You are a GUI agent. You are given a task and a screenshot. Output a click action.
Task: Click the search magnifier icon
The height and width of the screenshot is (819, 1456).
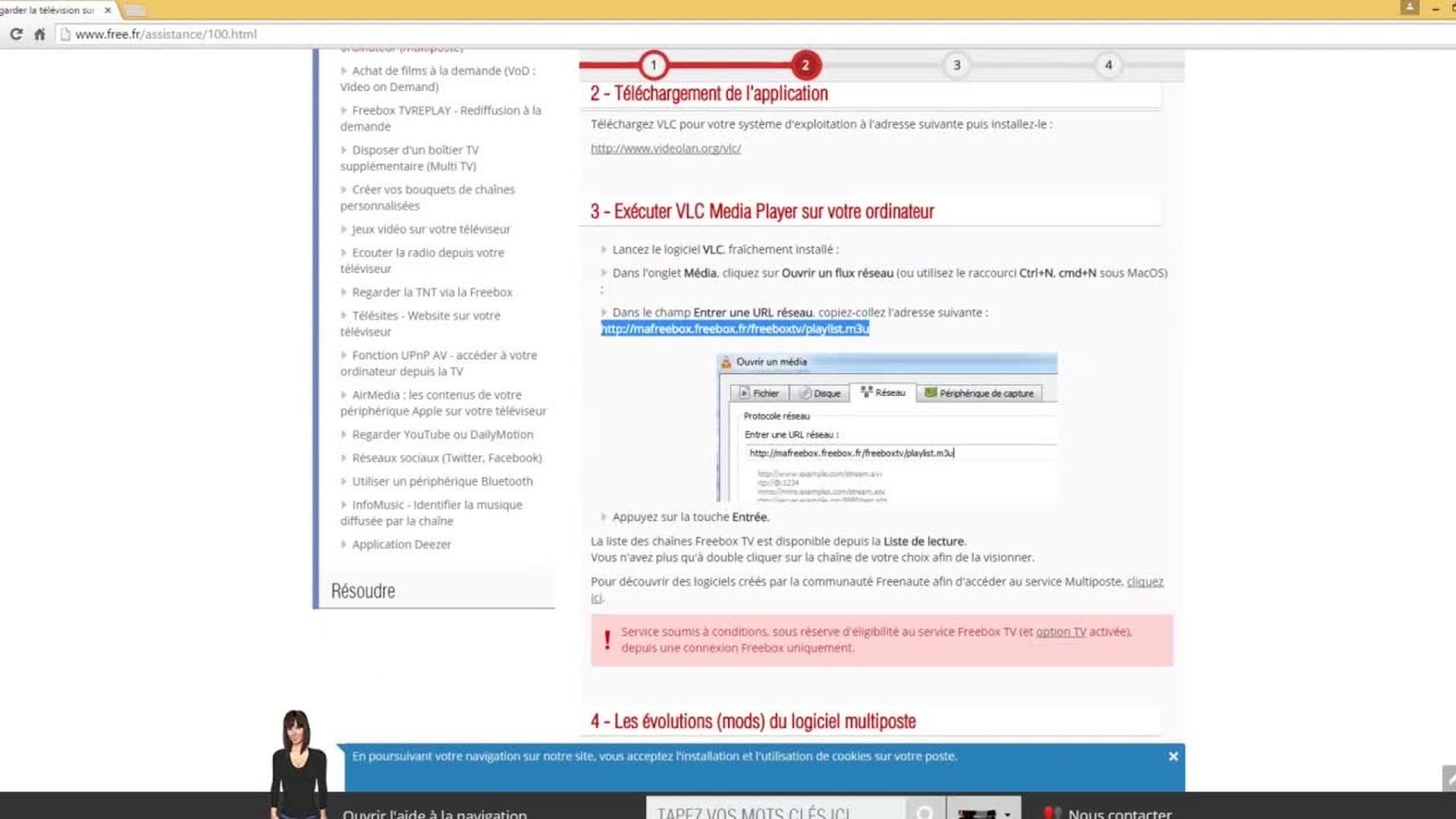click(x=924, y=811)
